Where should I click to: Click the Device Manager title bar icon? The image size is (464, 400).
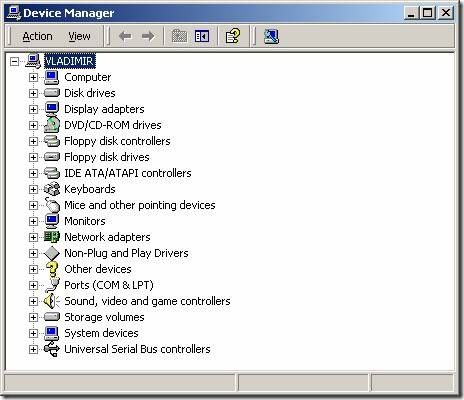[14, 13]
